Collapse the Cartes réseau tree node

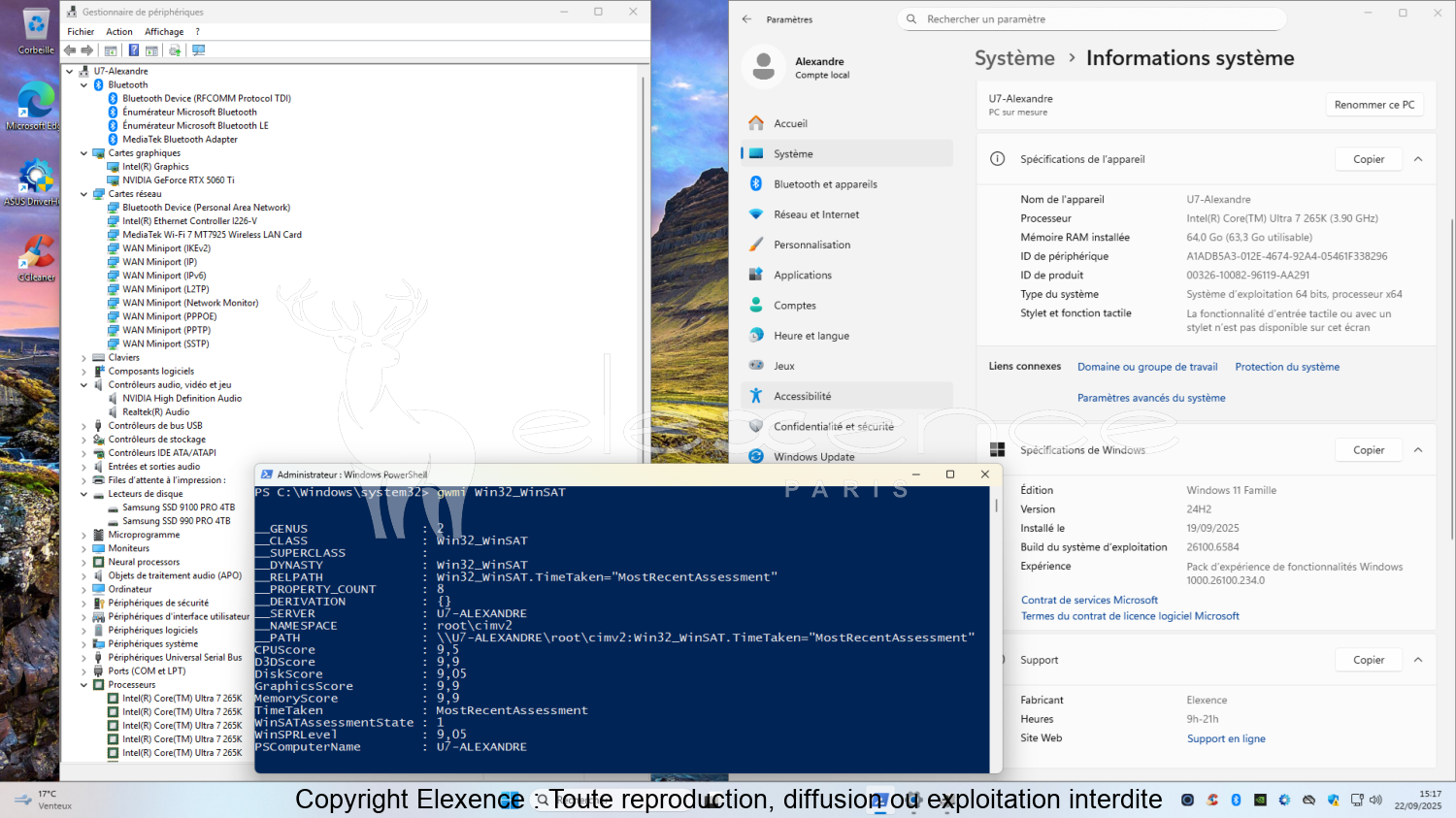[x=83, y=194]
